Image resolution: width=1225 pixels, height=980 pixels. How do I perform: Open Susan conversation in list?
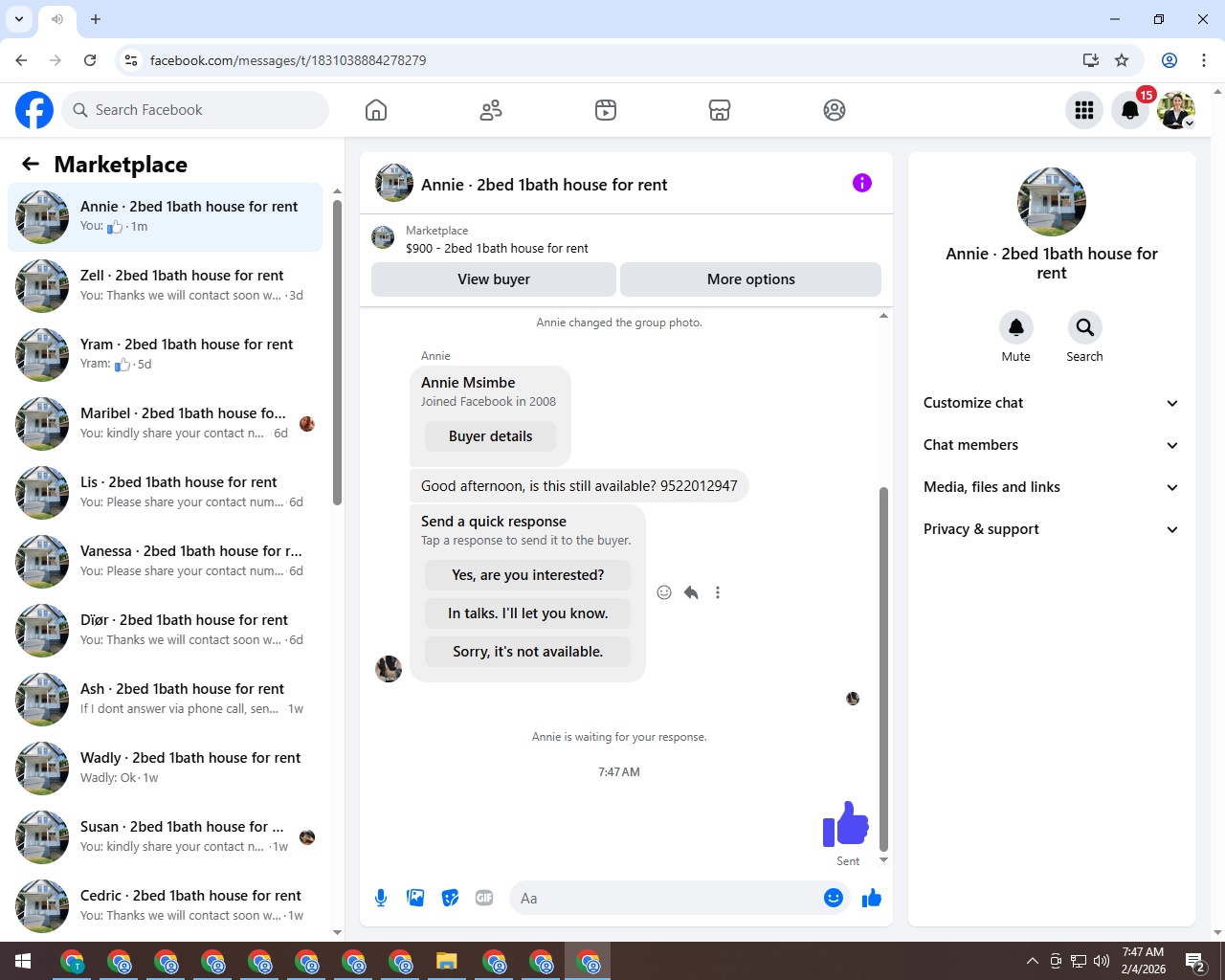(165, 837)
